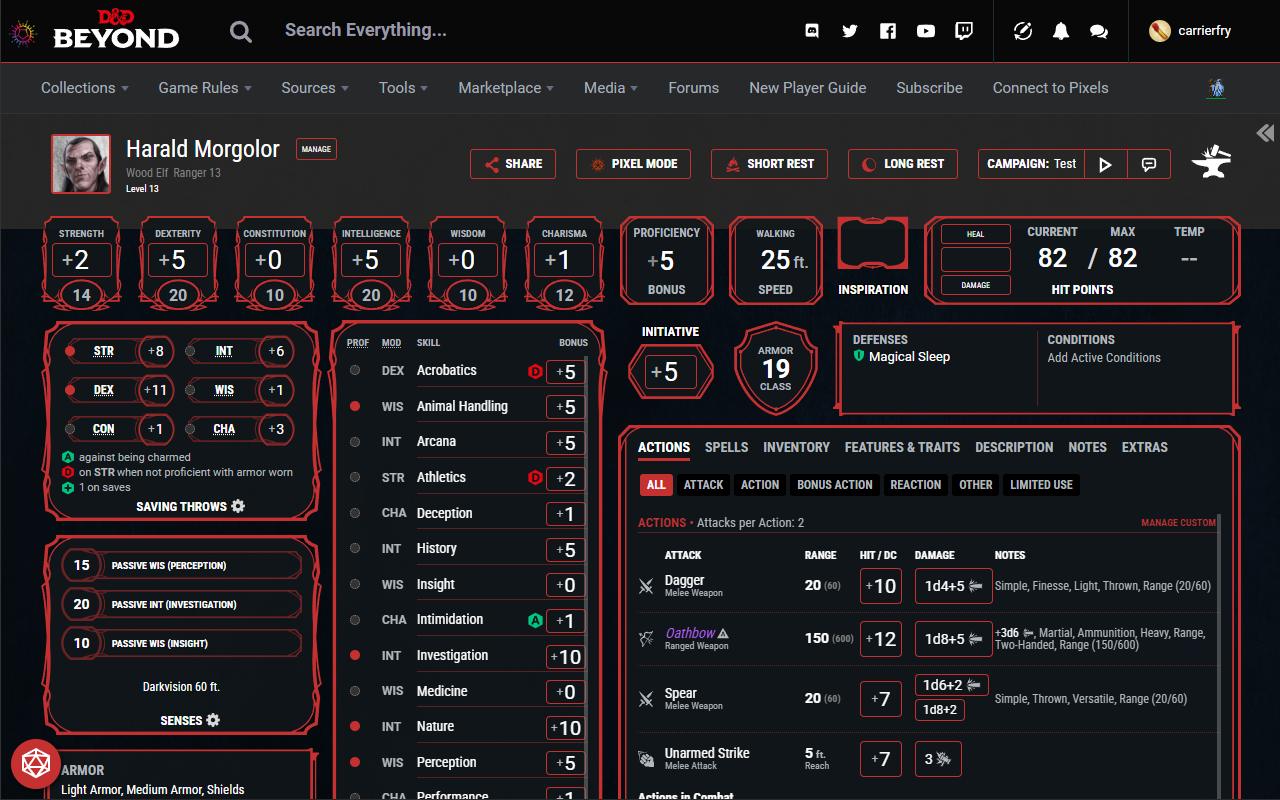Click the Twitch icon in header
The width and height of the screenshot is (1280, 800).
[x=964, y=31]
